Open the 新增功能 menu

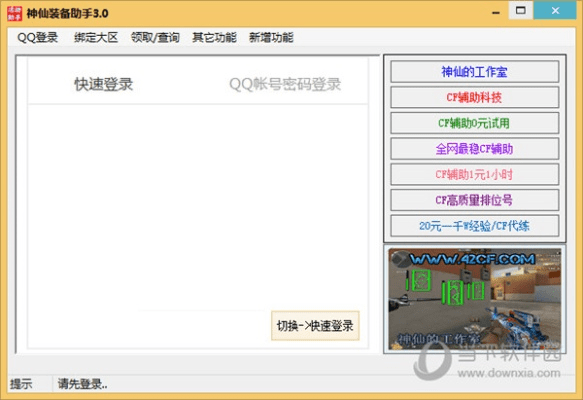pyautogui.click(x=271, y=38)
